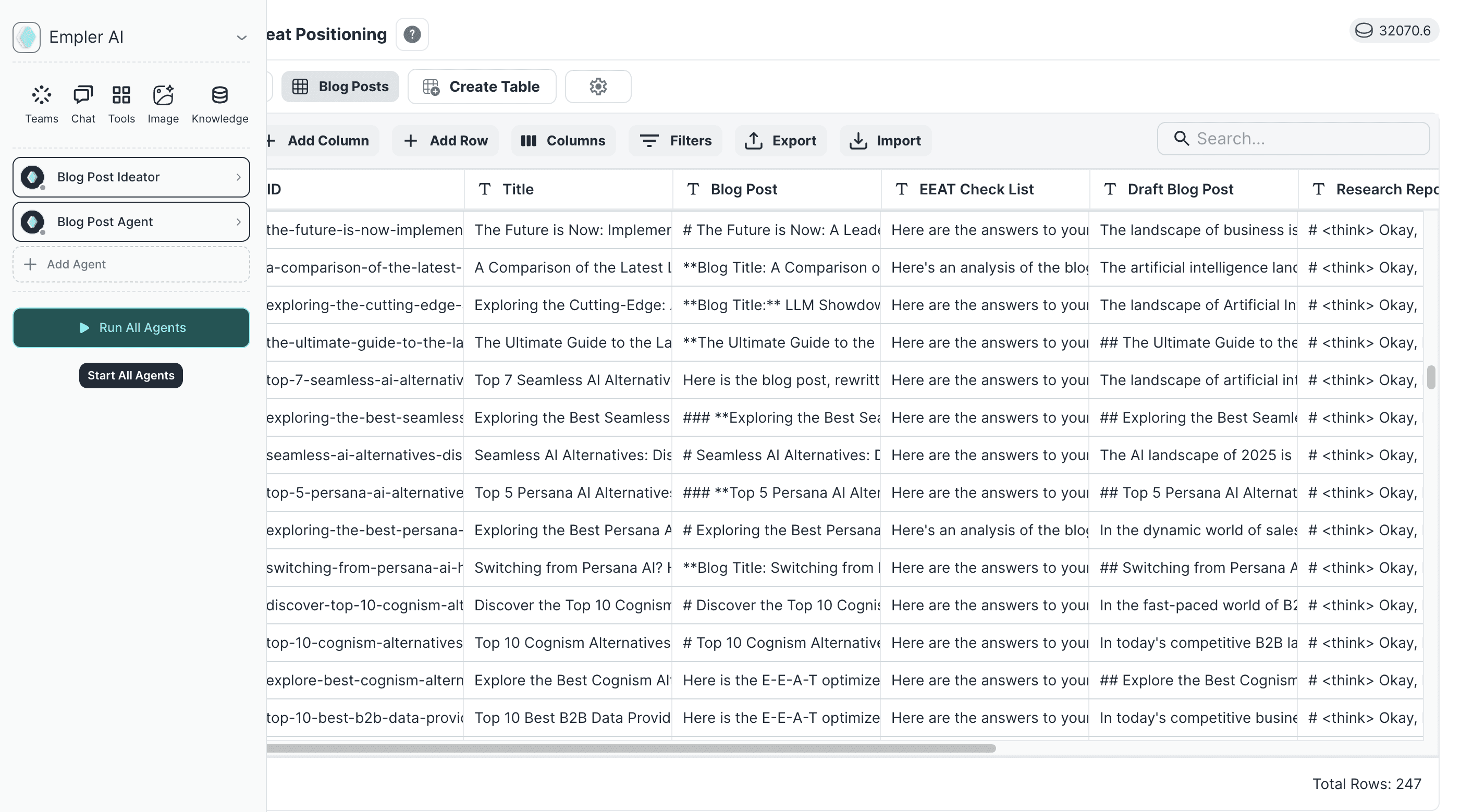Select draft cell 'In the dynamic world of sales'
1473x812 pixels.
coord(1194,531)
